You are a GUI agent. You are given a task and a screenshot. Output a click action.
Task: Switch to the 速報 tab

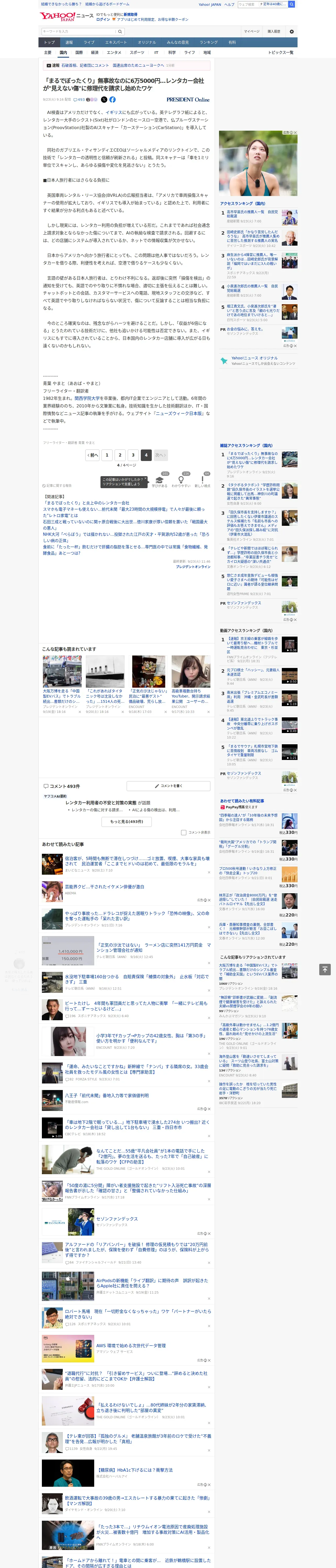pos(69,42)
